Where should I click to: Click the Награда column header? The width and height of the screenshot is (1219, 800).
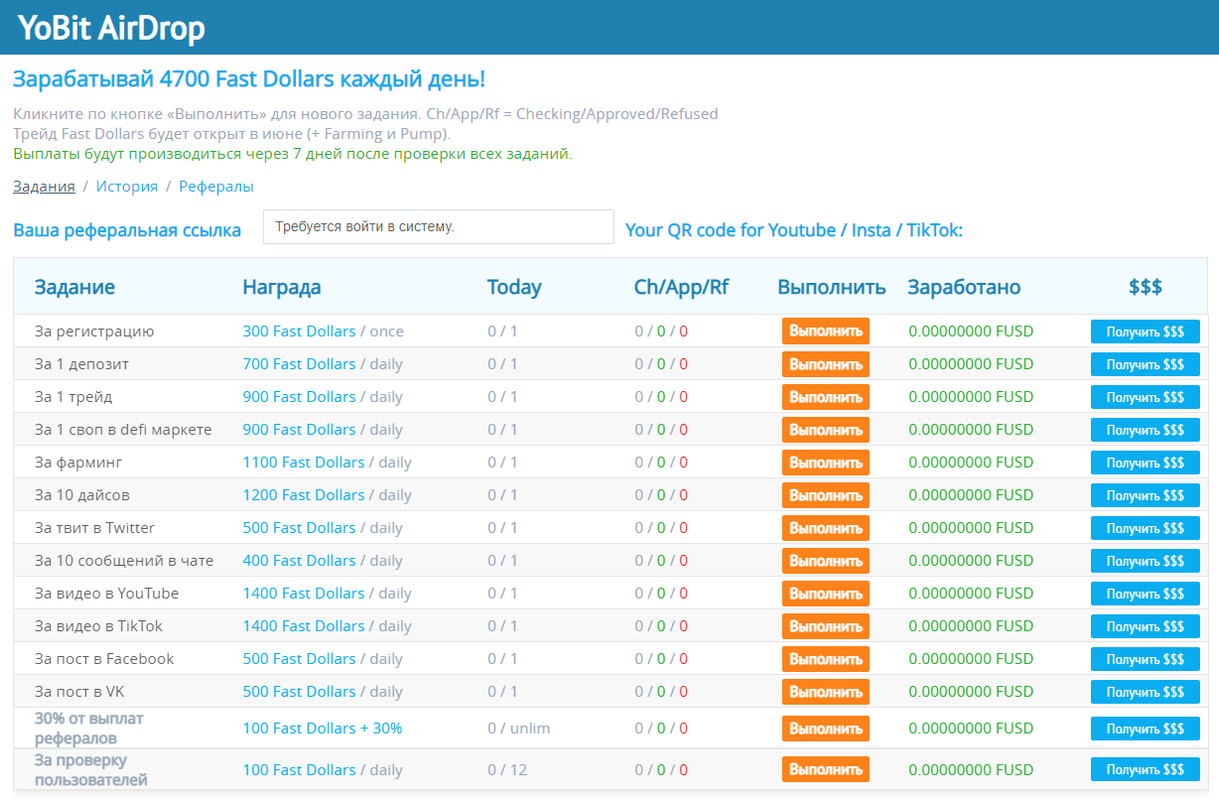pos(282,288)
